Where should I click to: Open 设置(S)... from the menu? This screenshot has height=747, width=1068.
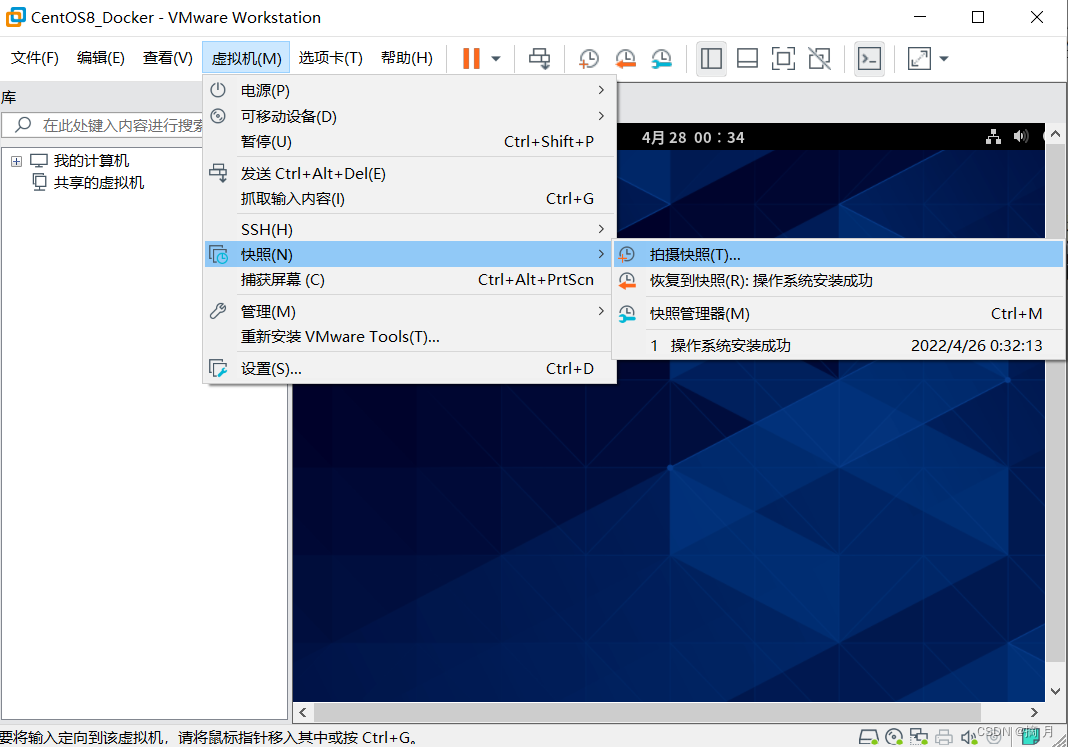coord(409,368)
